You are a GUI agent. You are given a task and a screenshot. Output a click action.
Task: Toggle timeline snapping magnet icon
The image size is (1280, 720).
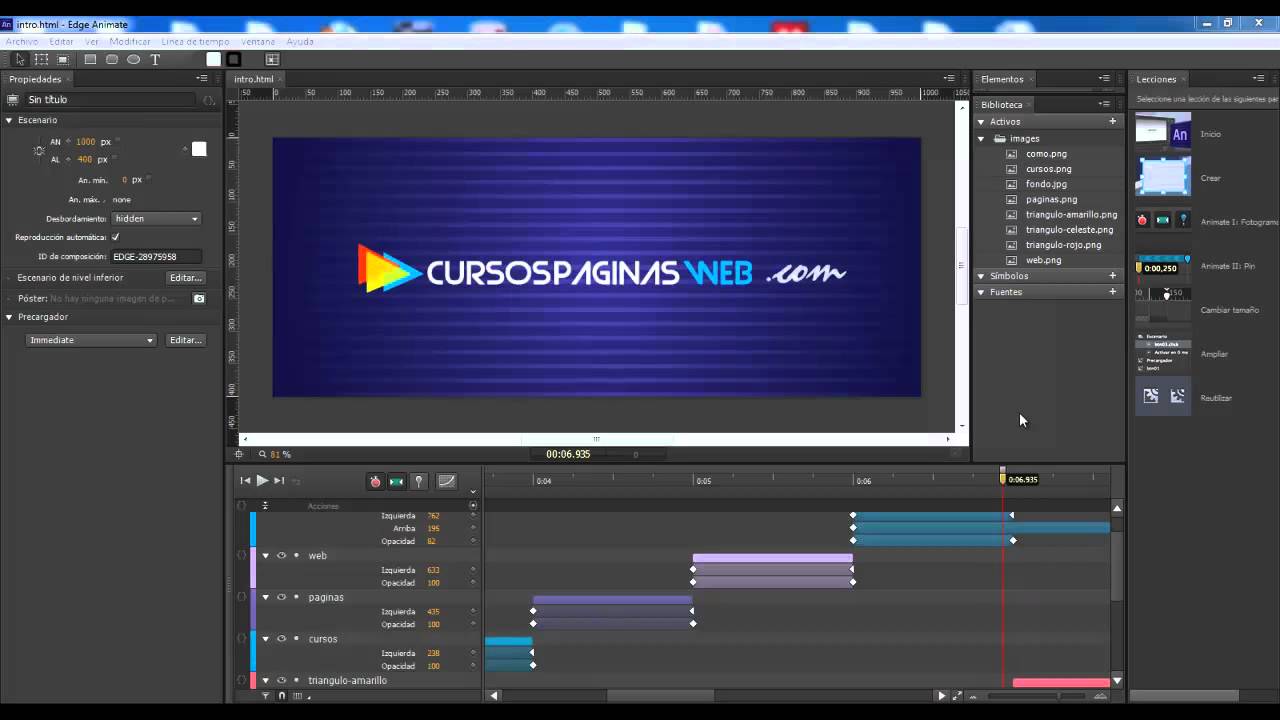tap(282, 695)
